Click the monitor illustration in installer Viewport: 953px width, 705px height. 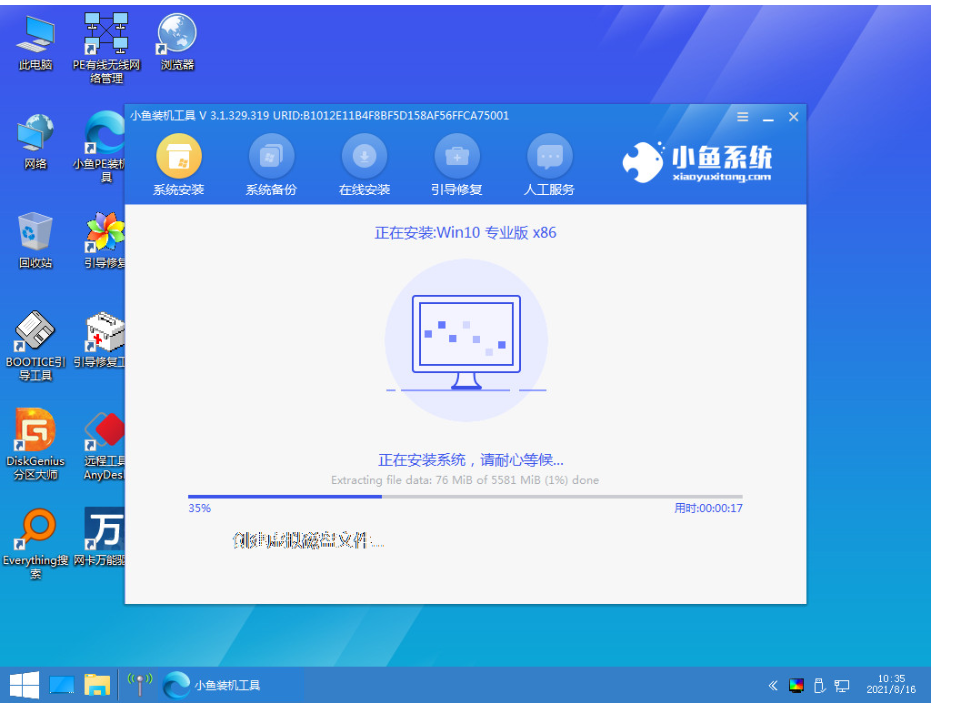coord(466,341)
